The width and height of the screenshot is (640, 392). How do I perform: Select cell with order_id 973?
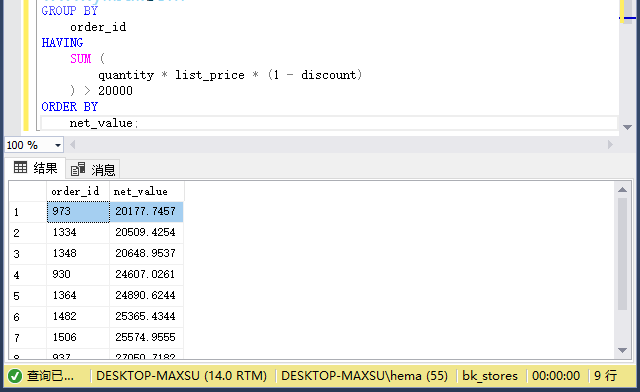pos(78,212)
